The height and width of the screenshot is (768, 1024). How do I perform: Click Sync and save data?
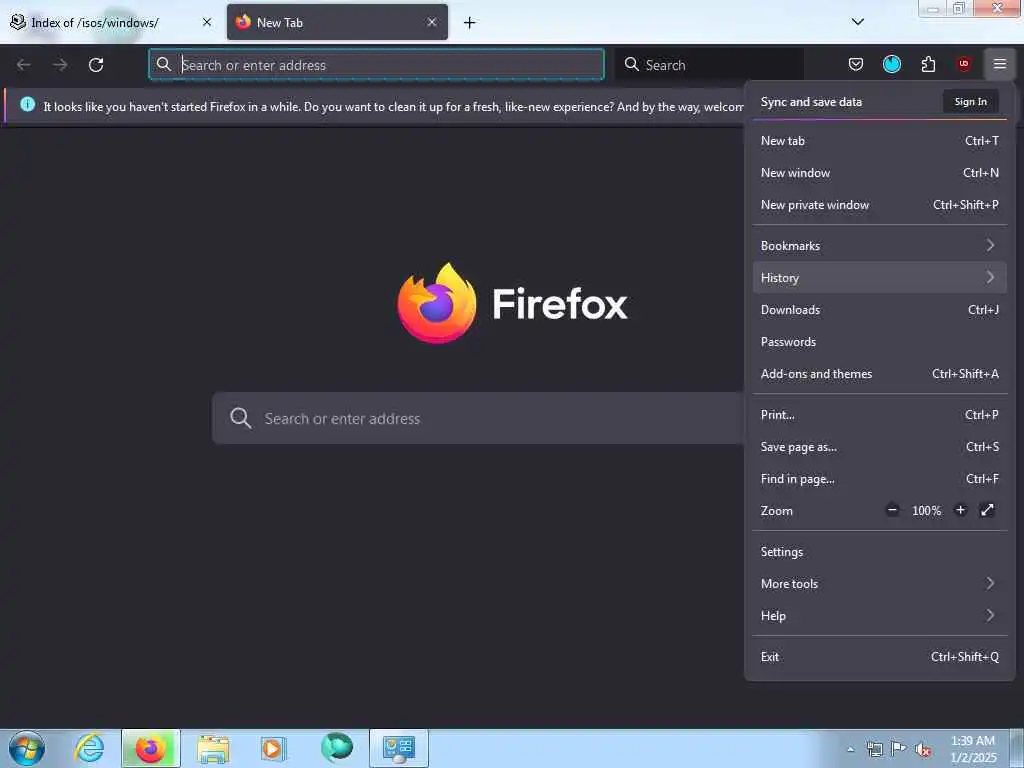(811, 102)
